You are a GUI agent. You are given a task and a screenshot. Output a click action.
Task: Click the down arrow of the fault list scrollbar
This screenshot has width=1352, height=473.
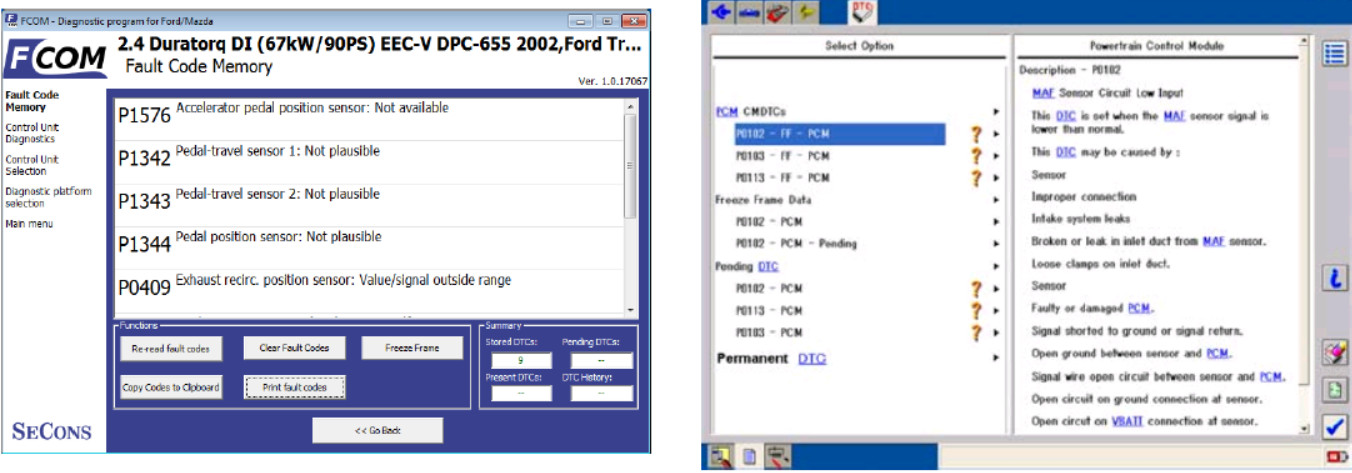[630, 311]
